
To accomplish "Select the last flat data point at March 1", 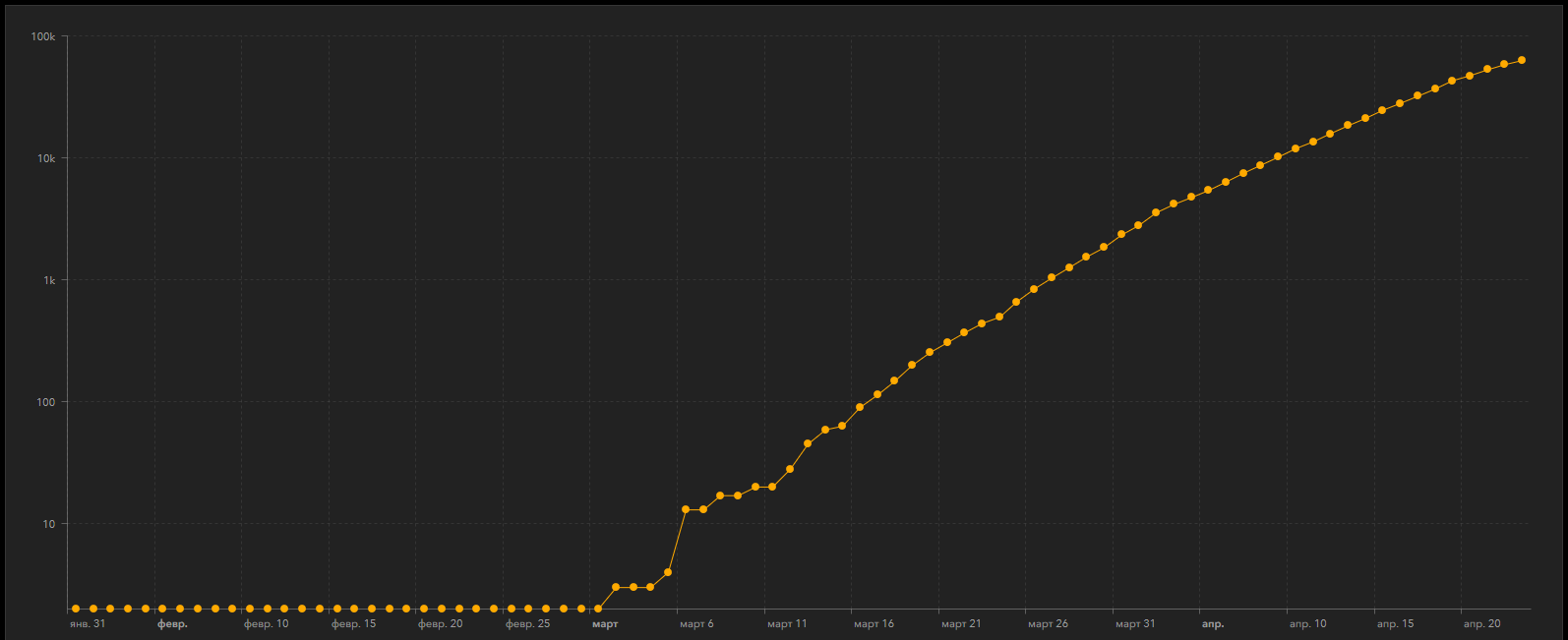I will click(598, 610).
